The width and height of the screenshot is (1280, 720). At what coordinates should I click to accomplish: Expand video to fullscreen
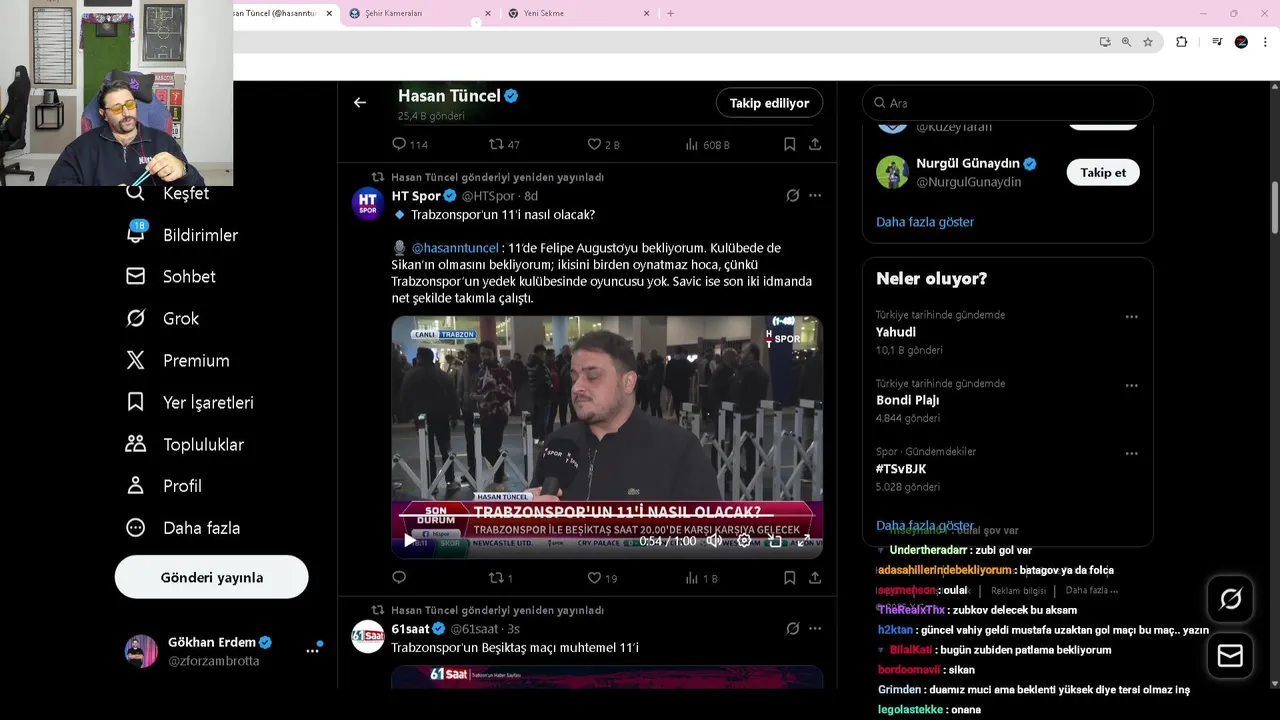coord(804,540)
